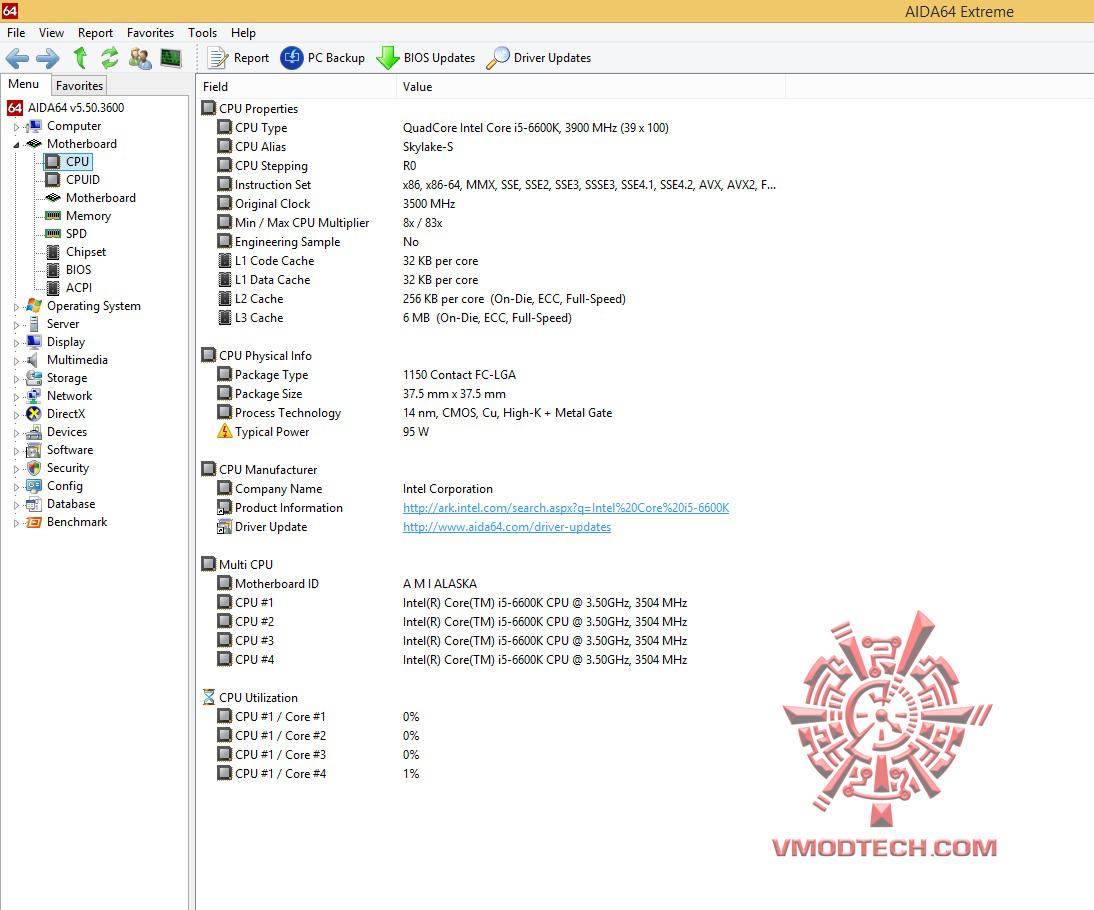The width and height of the screenshot is (1094, 910).
Task: Click the Storage icon in tree
Action: tap(33, 378)
